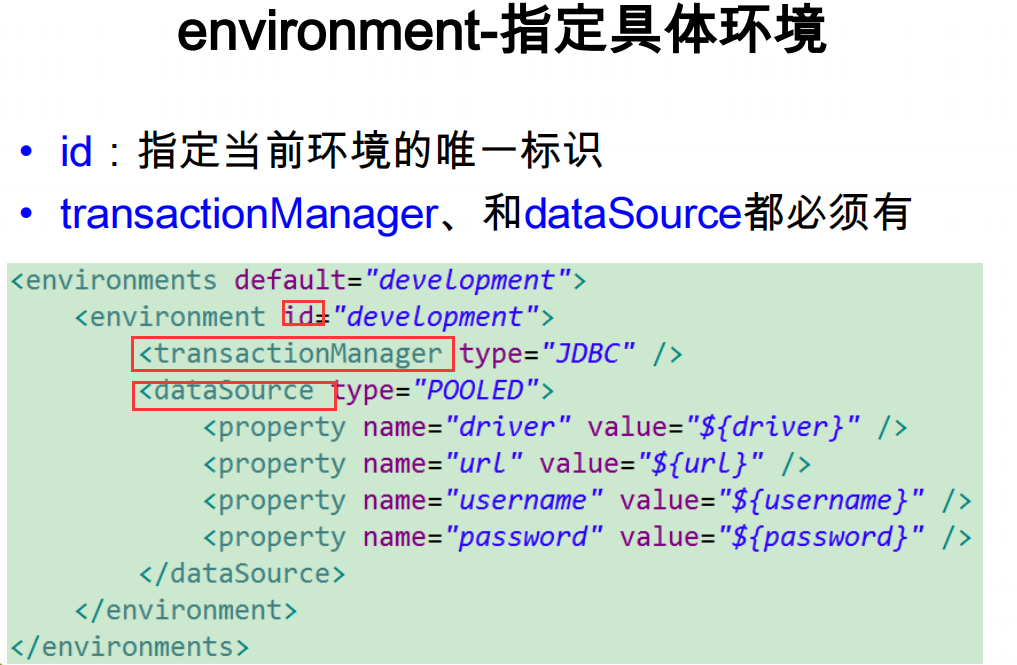The image size is (1017, 665).
Task: Click the name="driver" property attribute
Action: [466, 428]
